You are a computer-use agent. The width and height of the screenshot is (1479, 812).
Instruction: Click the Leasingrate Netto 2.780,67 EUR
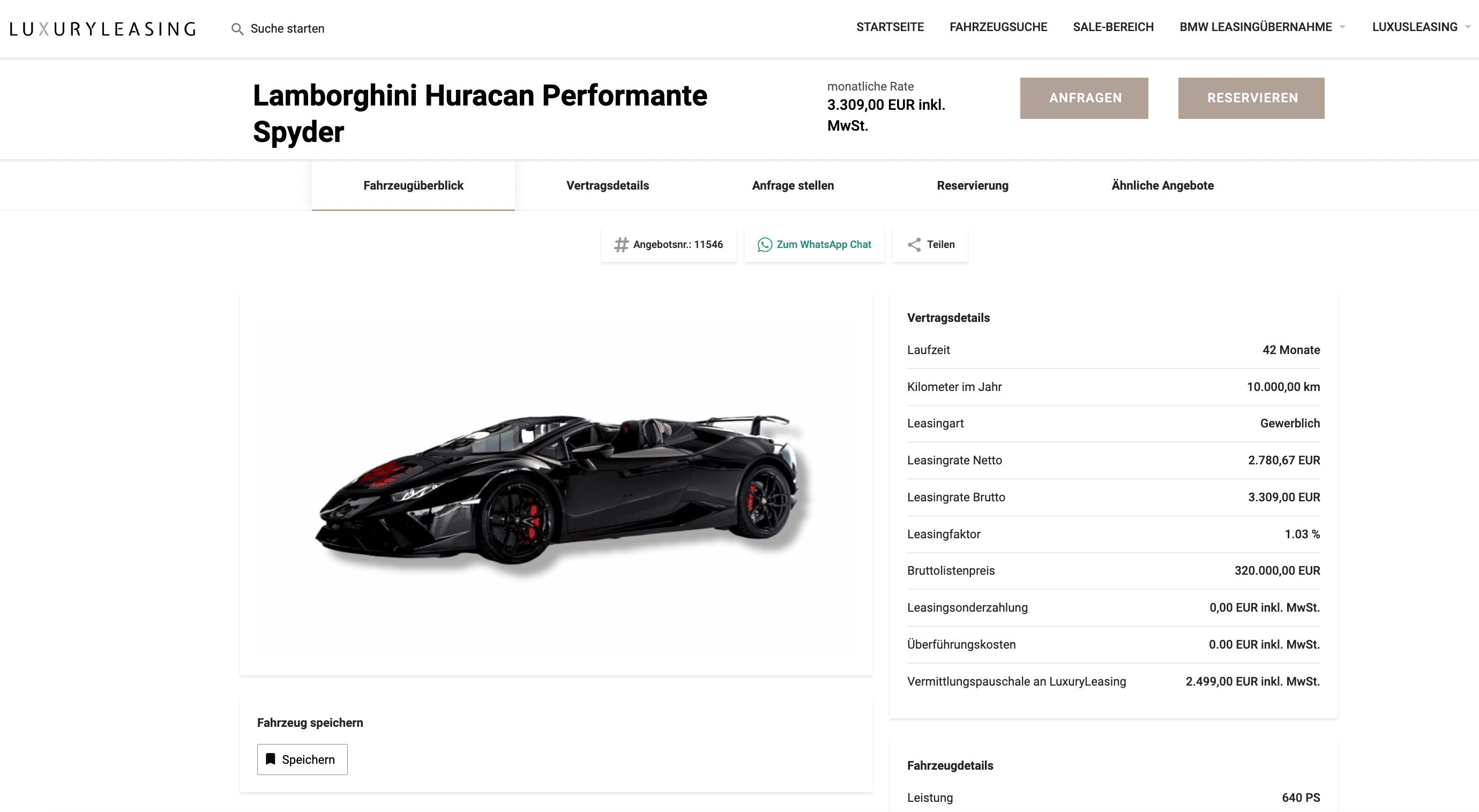[1284, 460]
